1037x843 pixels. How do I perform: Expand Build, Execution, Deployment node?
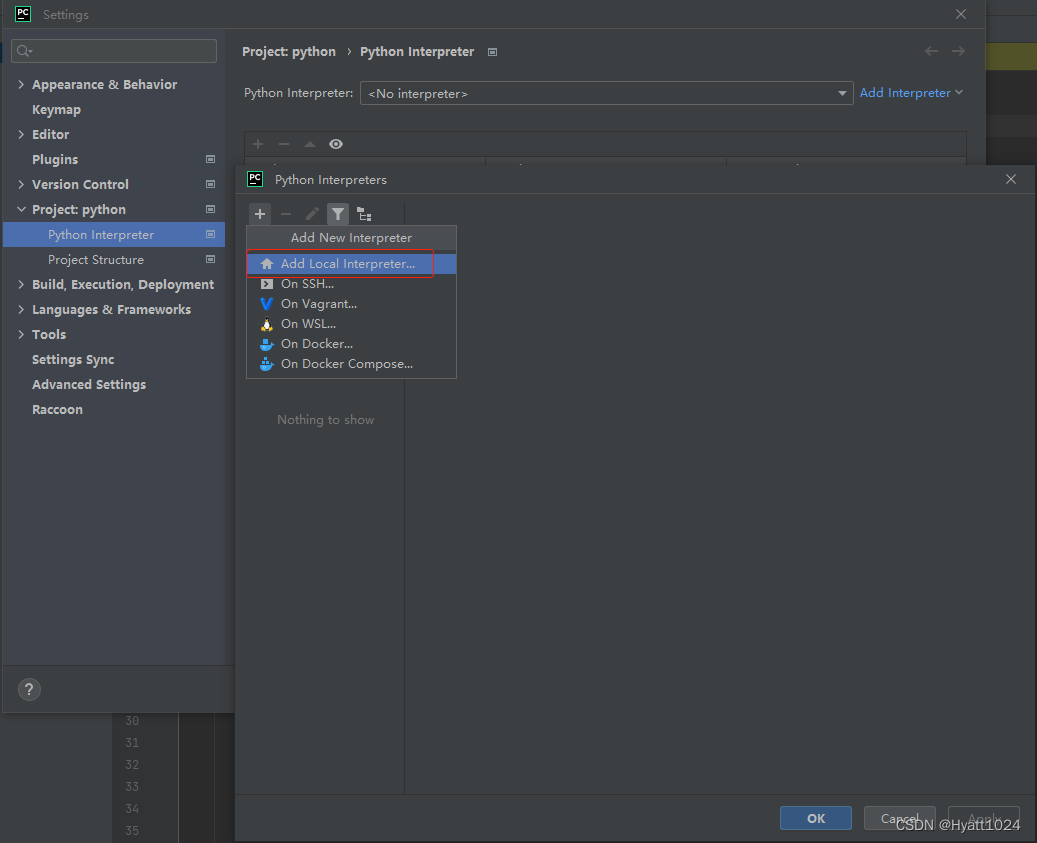click(21, 284)
